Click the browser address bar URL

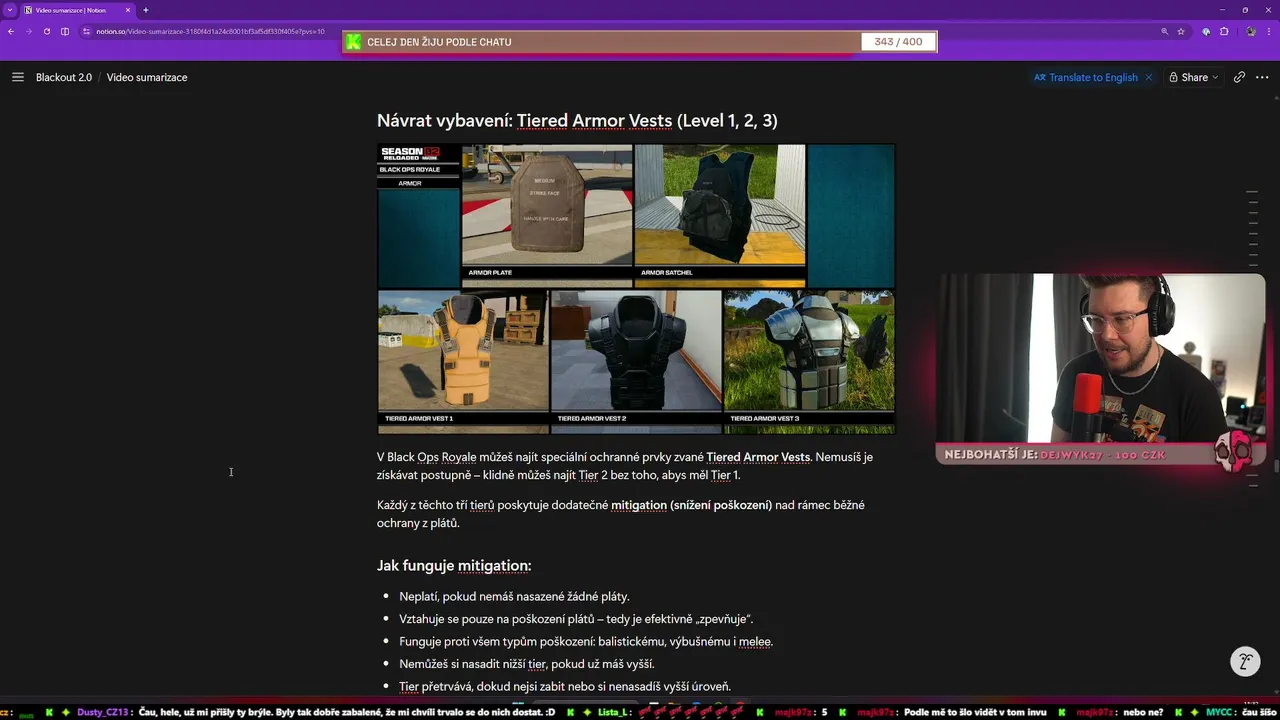tap(210, 31)
